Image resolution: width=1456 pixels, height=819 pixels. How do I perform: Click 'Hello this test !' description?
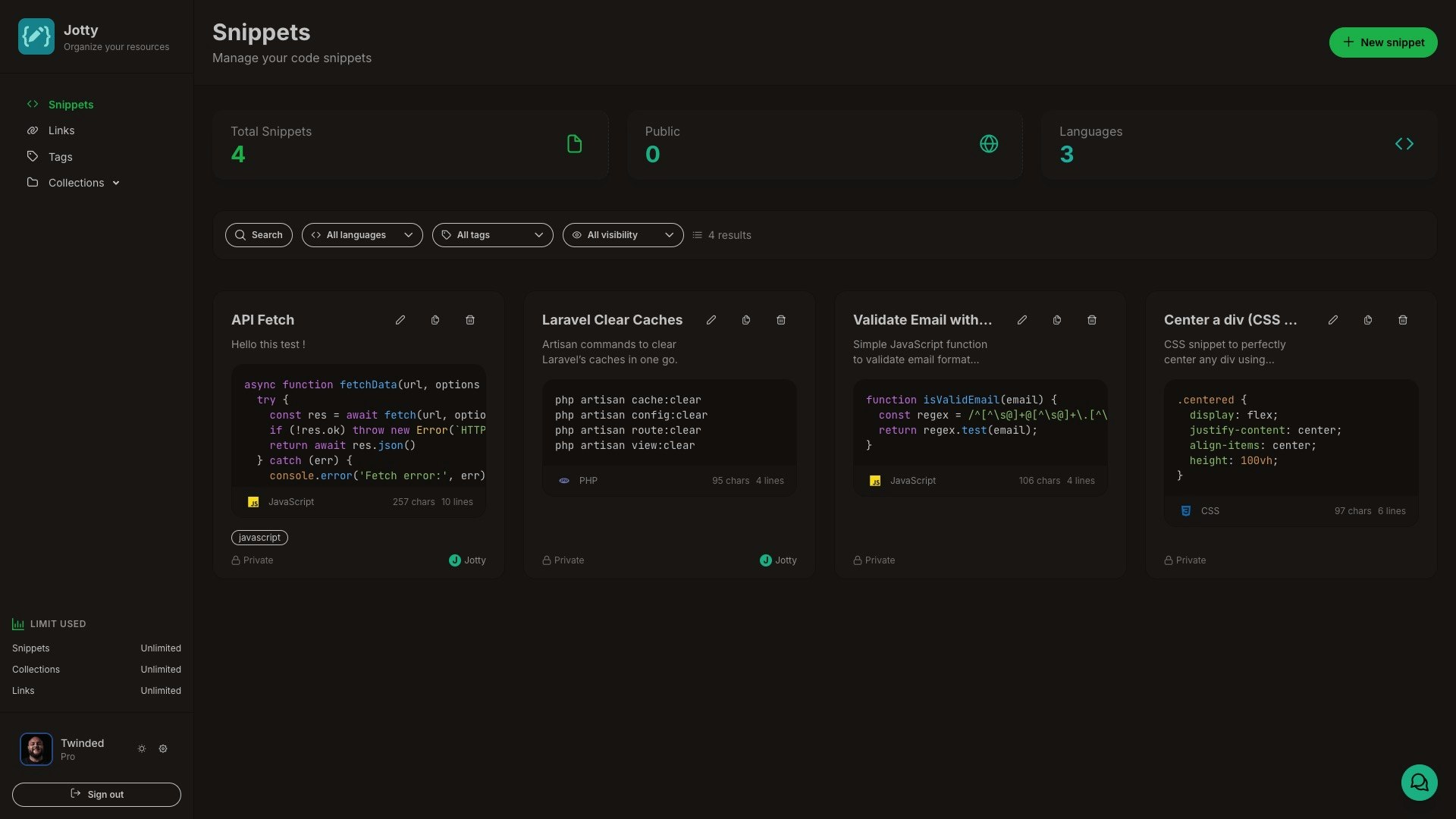click(268, 344)
